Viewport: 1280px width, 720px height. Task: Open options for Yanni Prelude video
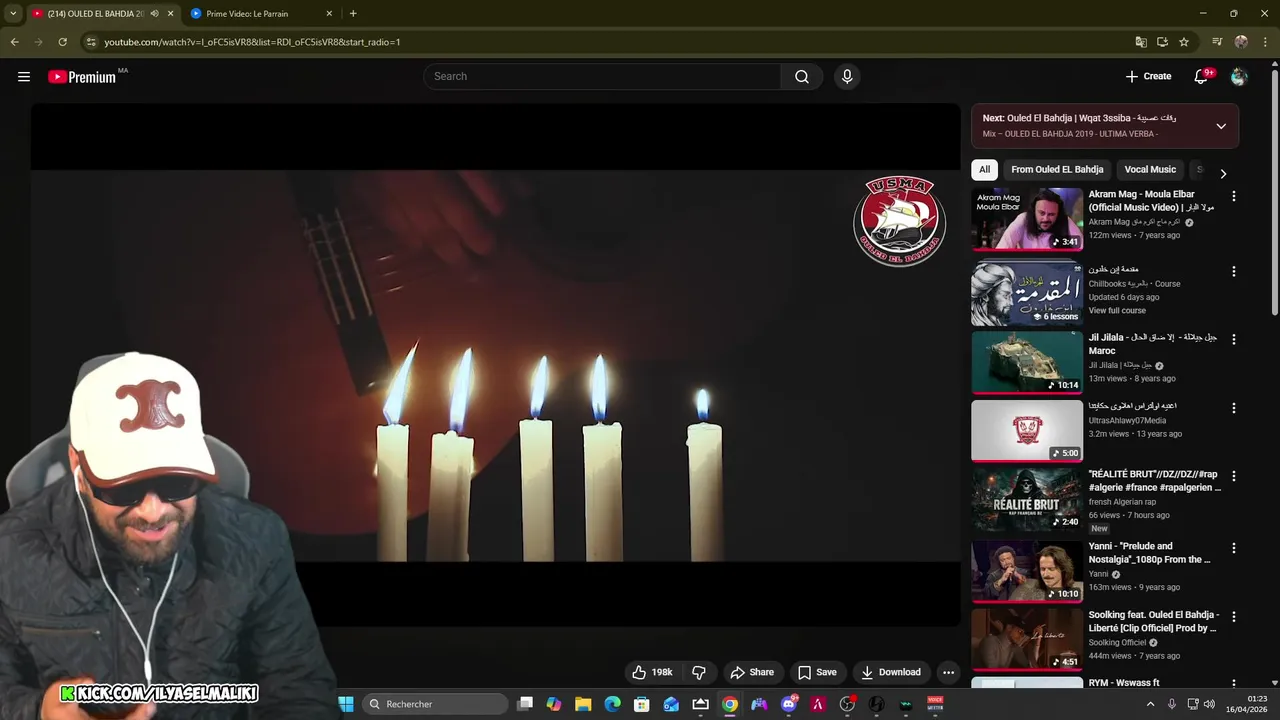(1233, 548)
